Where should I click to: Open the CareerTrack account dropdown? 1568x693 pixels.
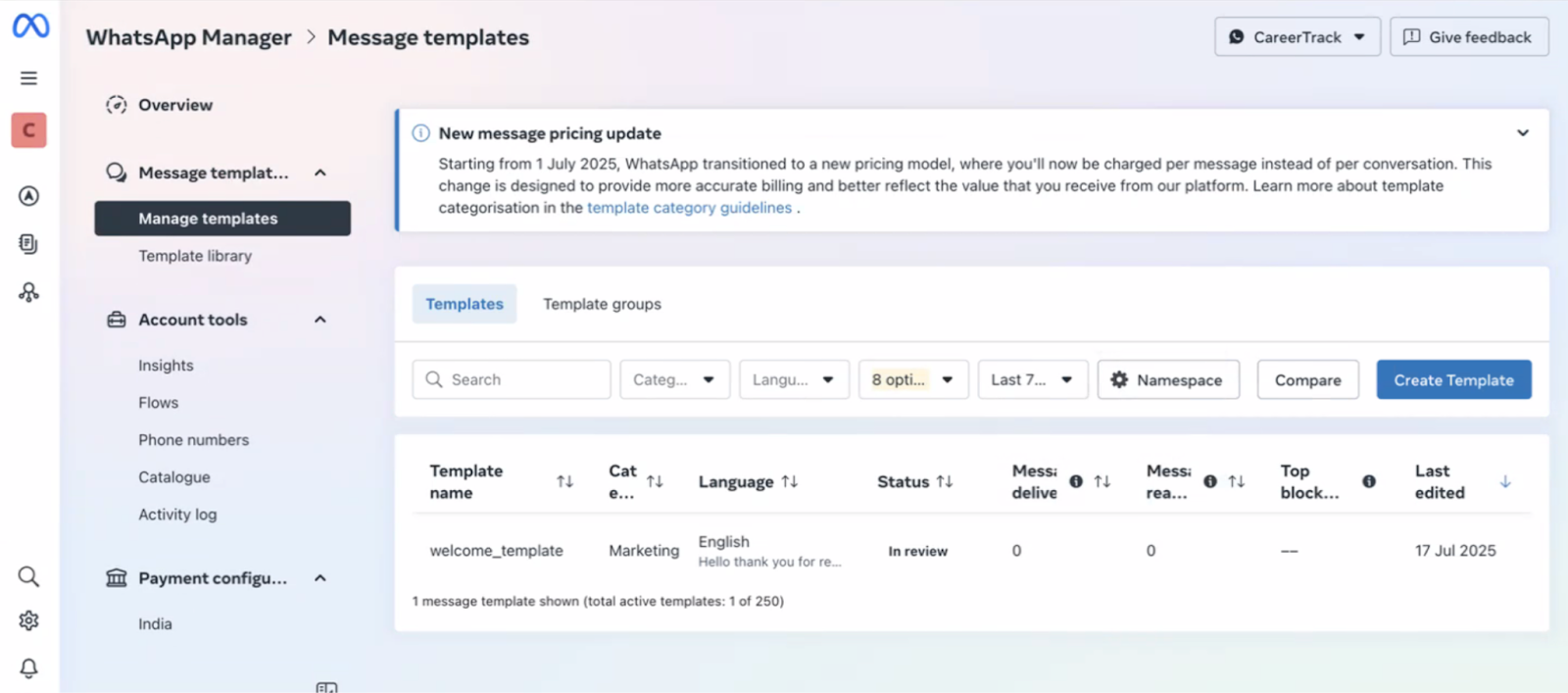[x=1298, y=37]
